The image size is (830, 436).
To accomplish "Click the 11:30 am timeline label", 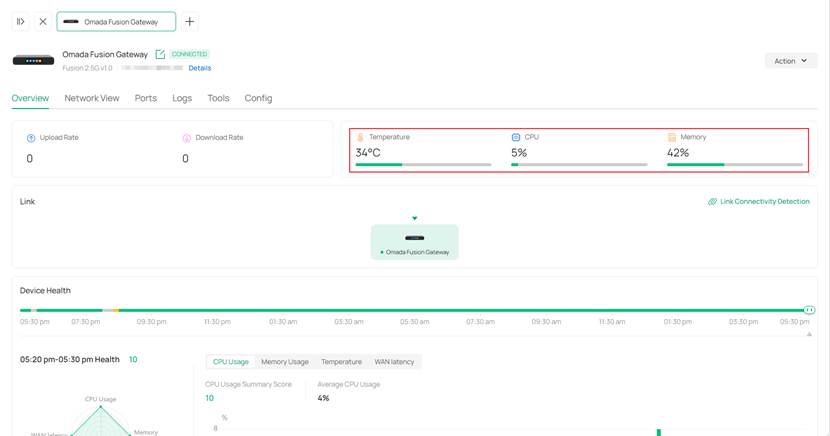I will (612, 322).
